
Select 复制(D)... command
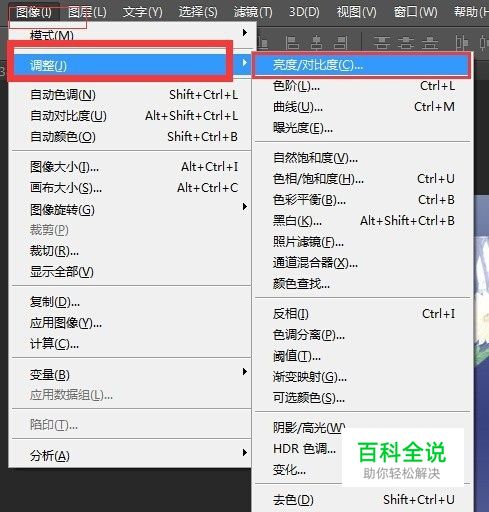tap(131, 302)
